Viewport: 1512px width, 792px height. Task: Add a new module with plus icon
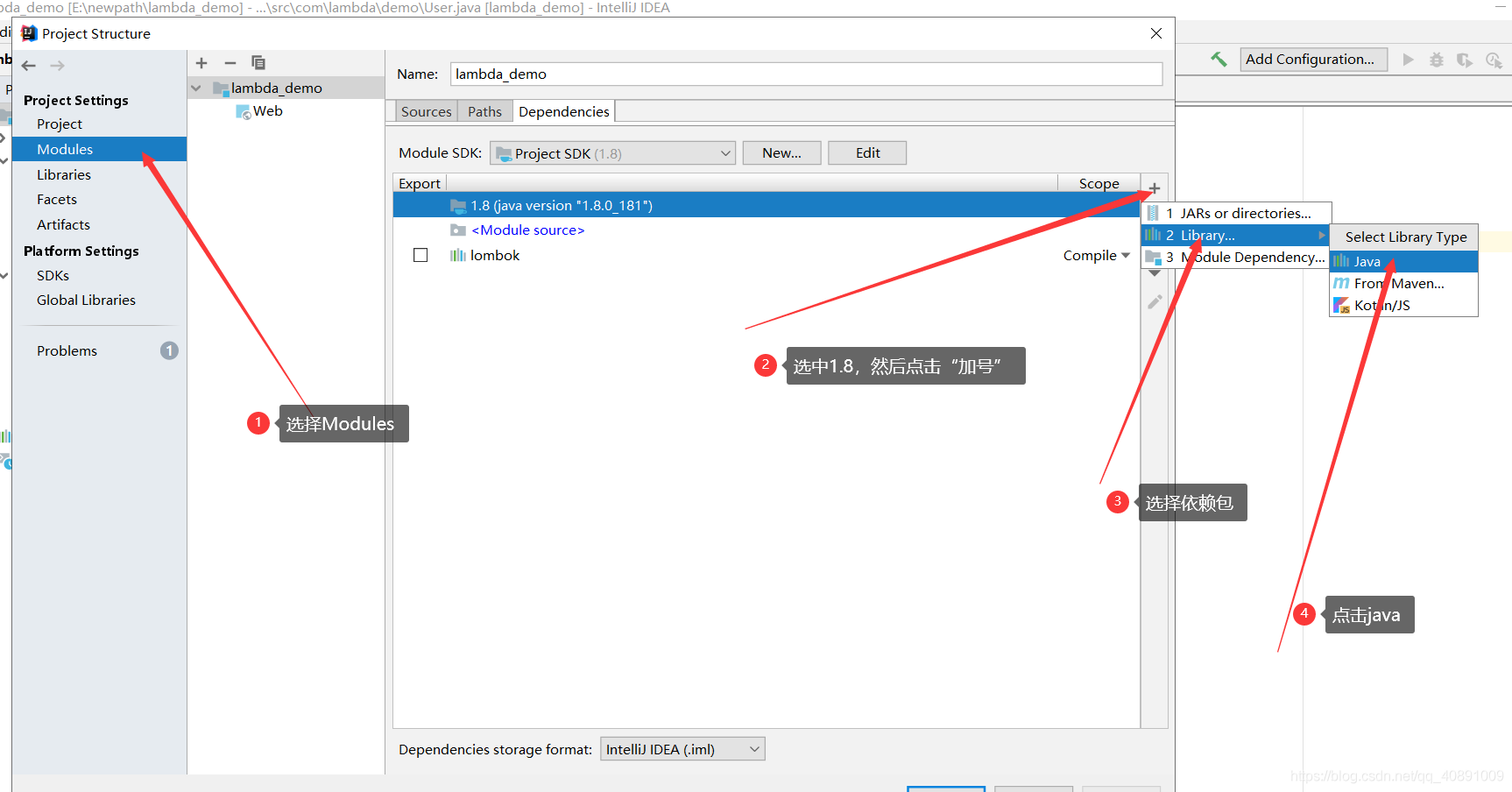[201, 63]
